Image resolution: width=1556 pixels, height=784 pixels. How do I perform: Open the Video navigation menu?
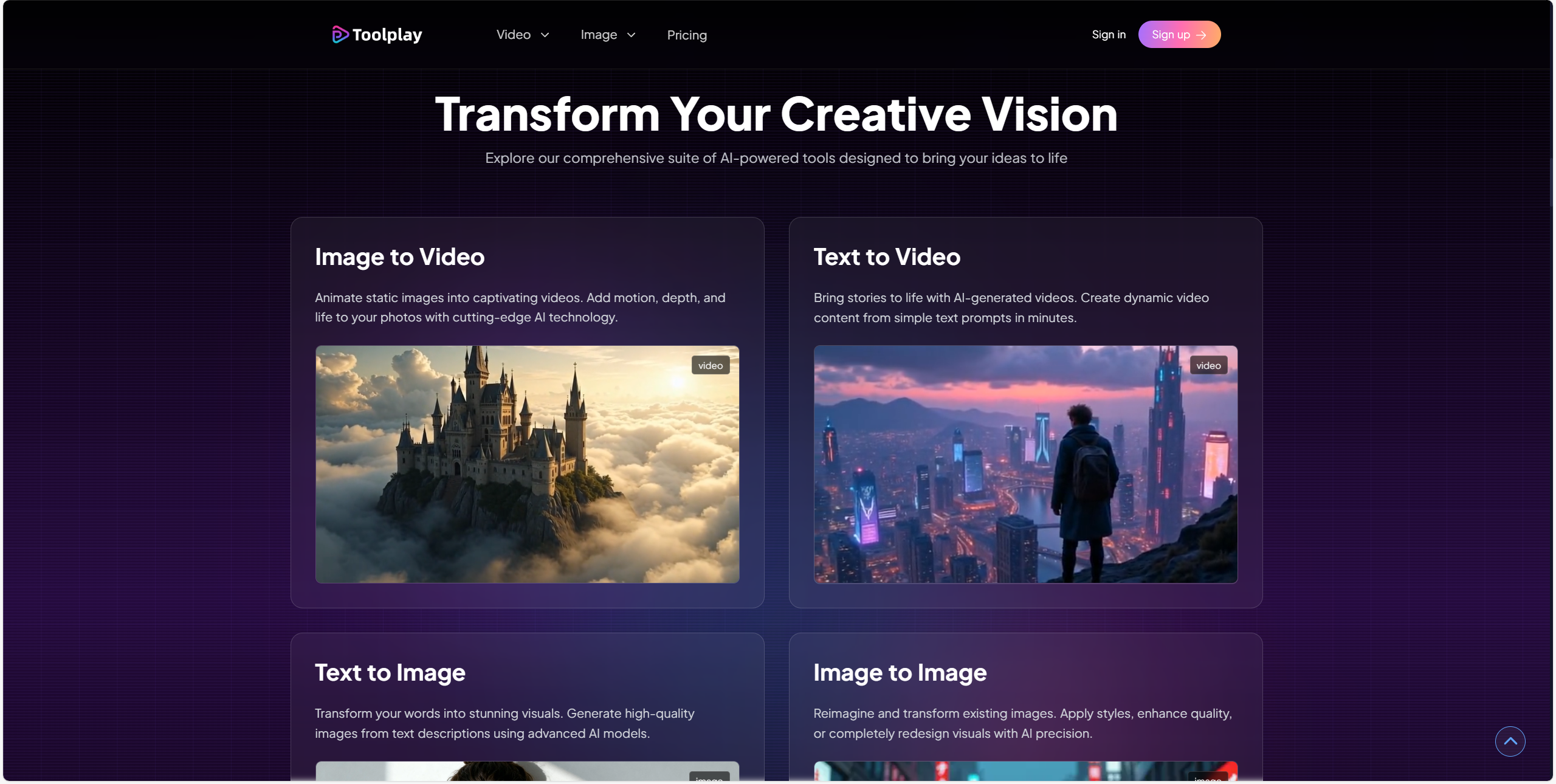point(523,35)
